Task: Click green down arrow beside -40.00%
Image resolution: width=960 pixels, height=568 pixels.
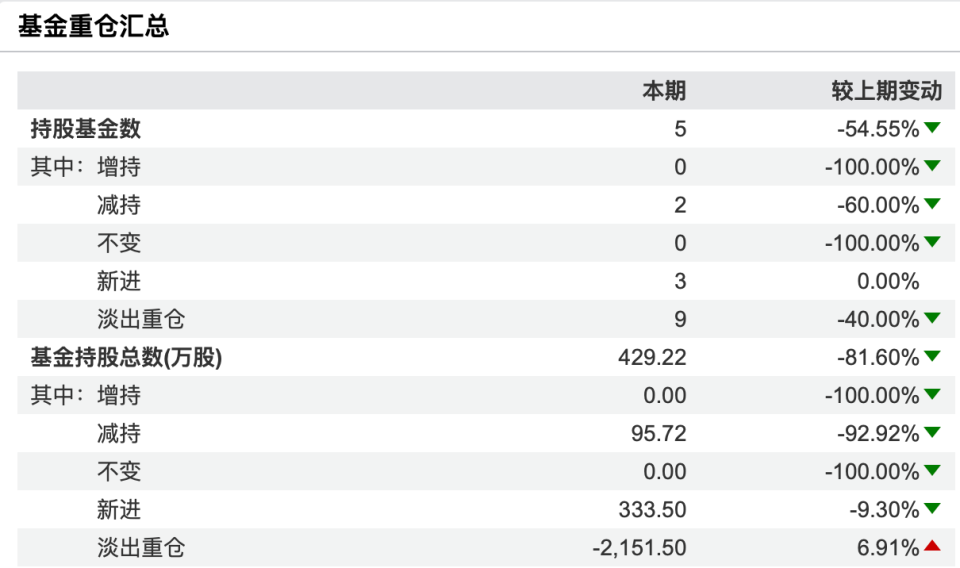Action: (x=932, y=318)
